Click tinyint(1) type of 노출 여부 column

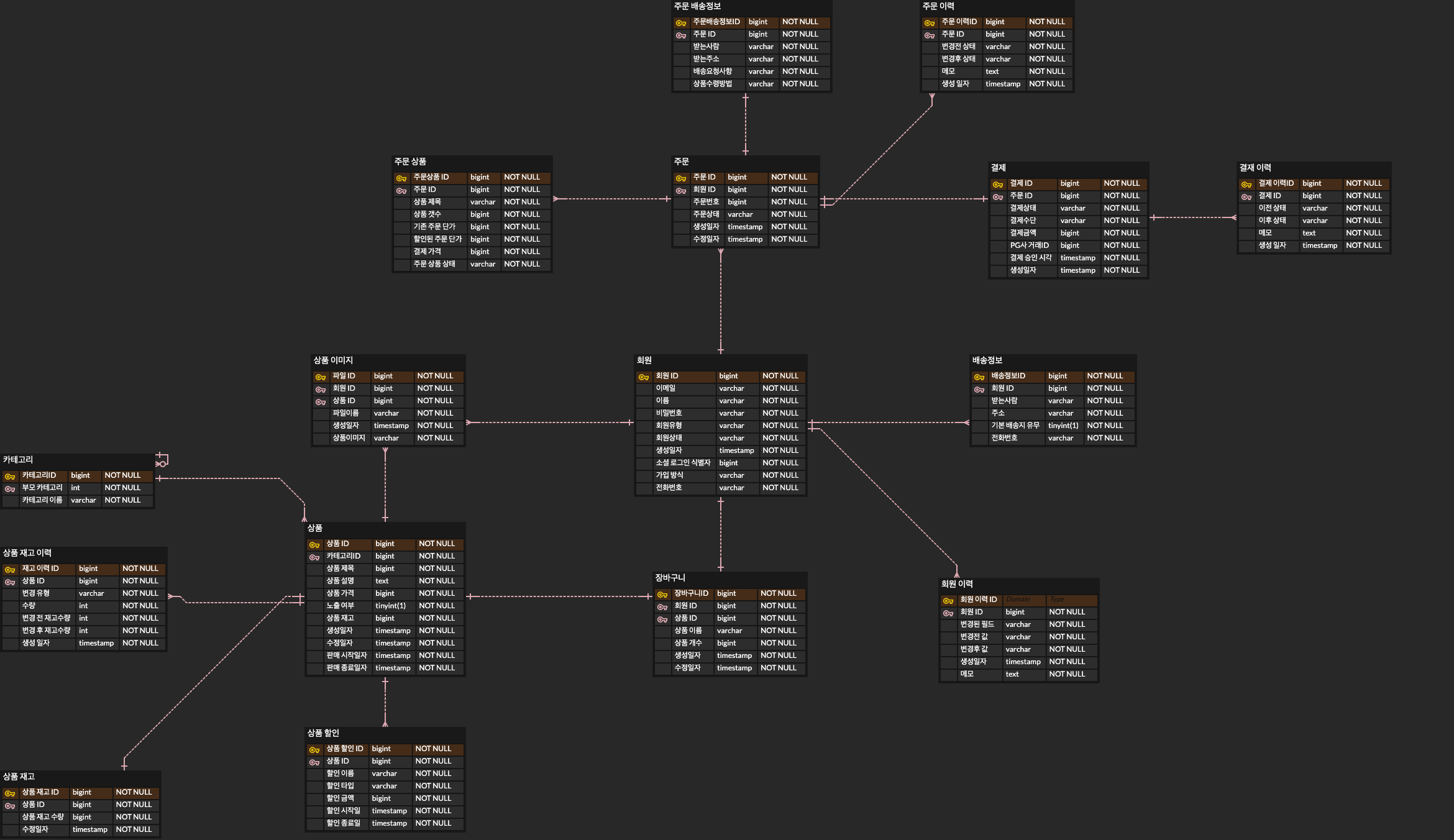click(x=390, y=606)
